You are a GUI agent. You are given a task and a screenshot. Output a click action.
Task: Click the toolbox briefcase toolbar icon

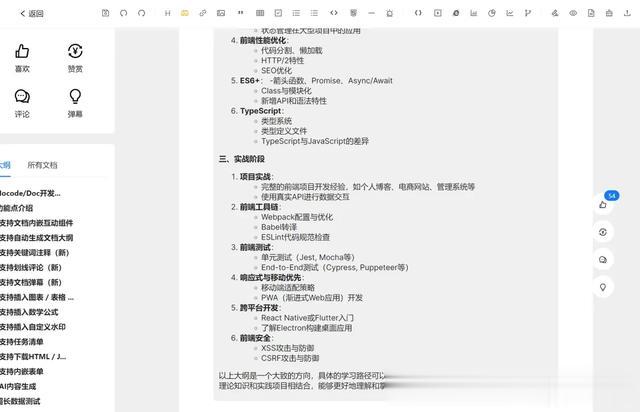609,13
